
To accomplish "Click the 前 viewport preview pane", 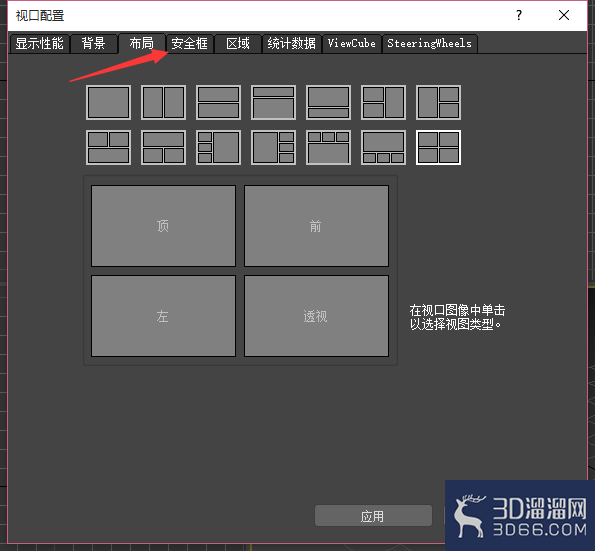I will pos(316,226).
